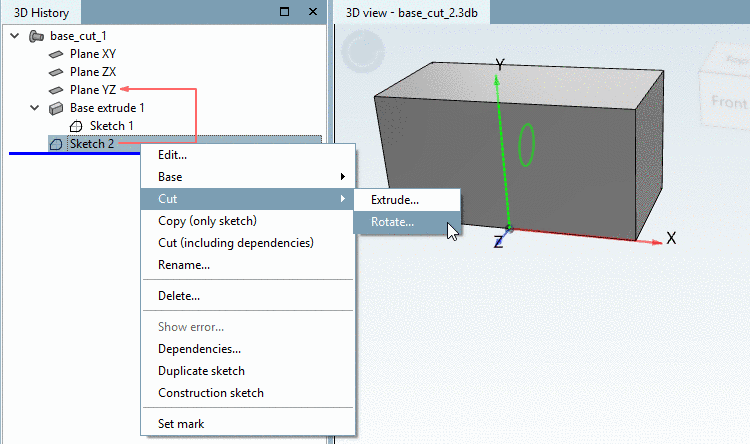The width and height of the screenshot is (750, 444).
Task: Maximize the 3D History panel
Action: (285, 11)
